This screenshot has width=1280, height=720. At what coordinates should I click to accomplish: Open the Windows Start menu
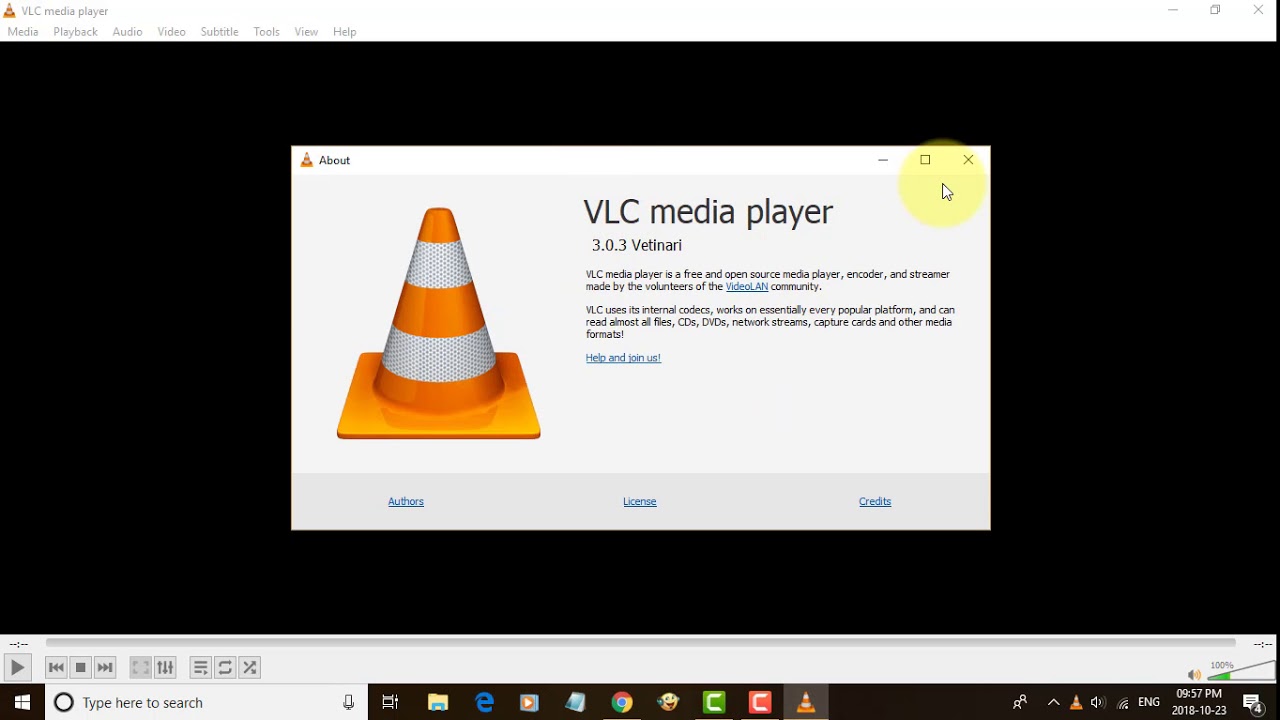(22, 703)
